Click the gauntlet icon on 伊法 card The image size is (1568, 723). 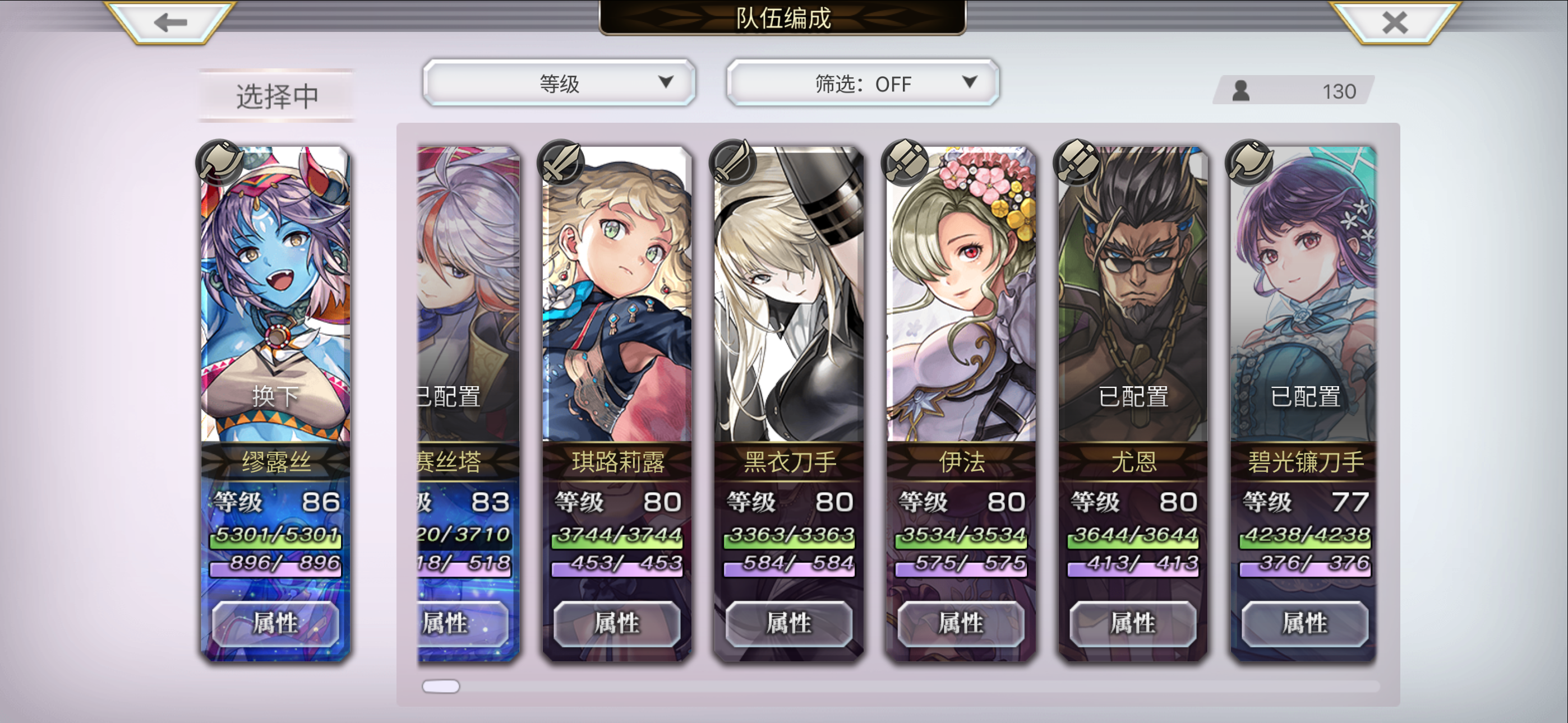coord(905,163)
